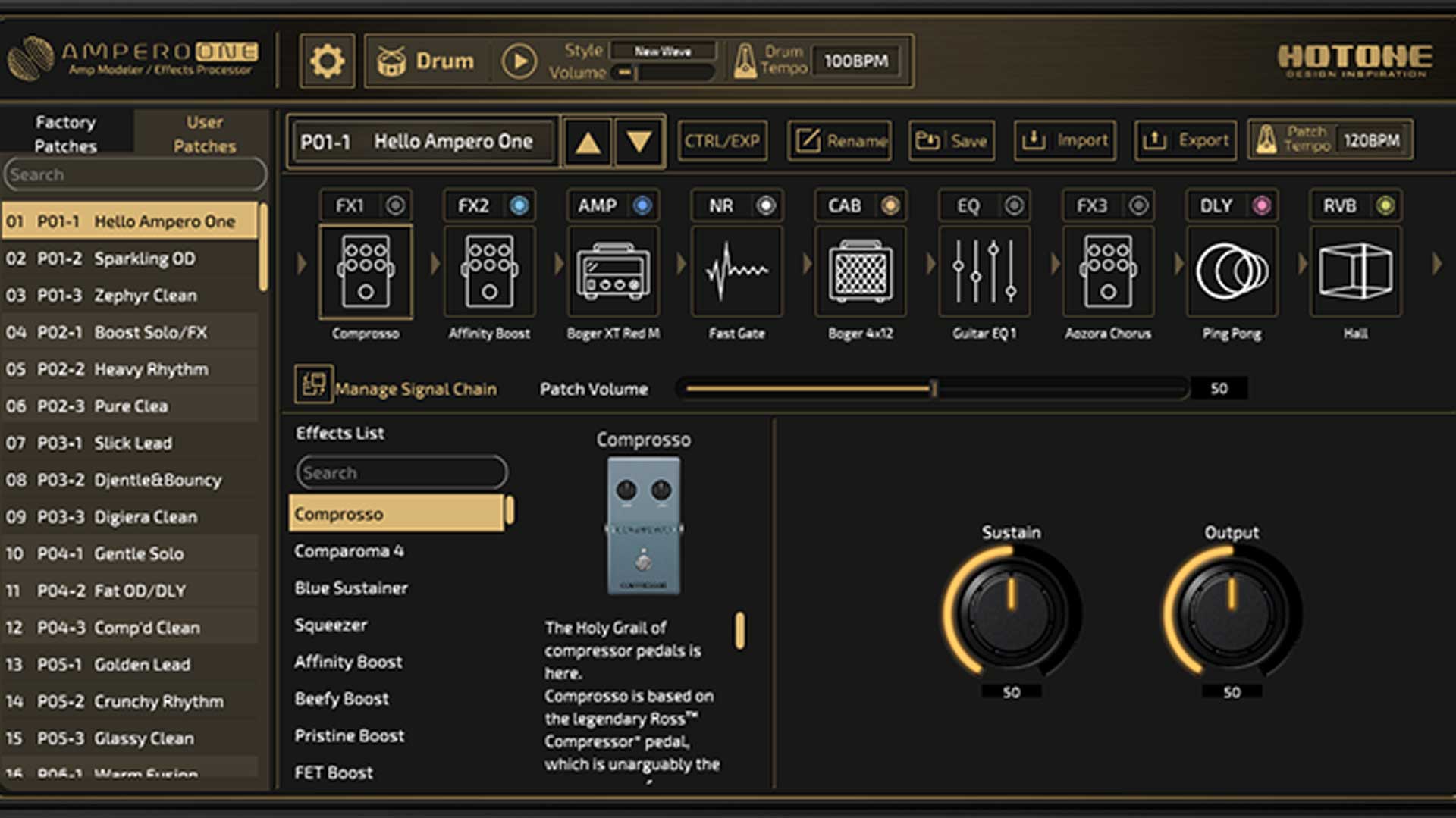This screenshot has width=1456, height=818.
Task: Click the Effects List search field
Action: [x=401, y=473]
